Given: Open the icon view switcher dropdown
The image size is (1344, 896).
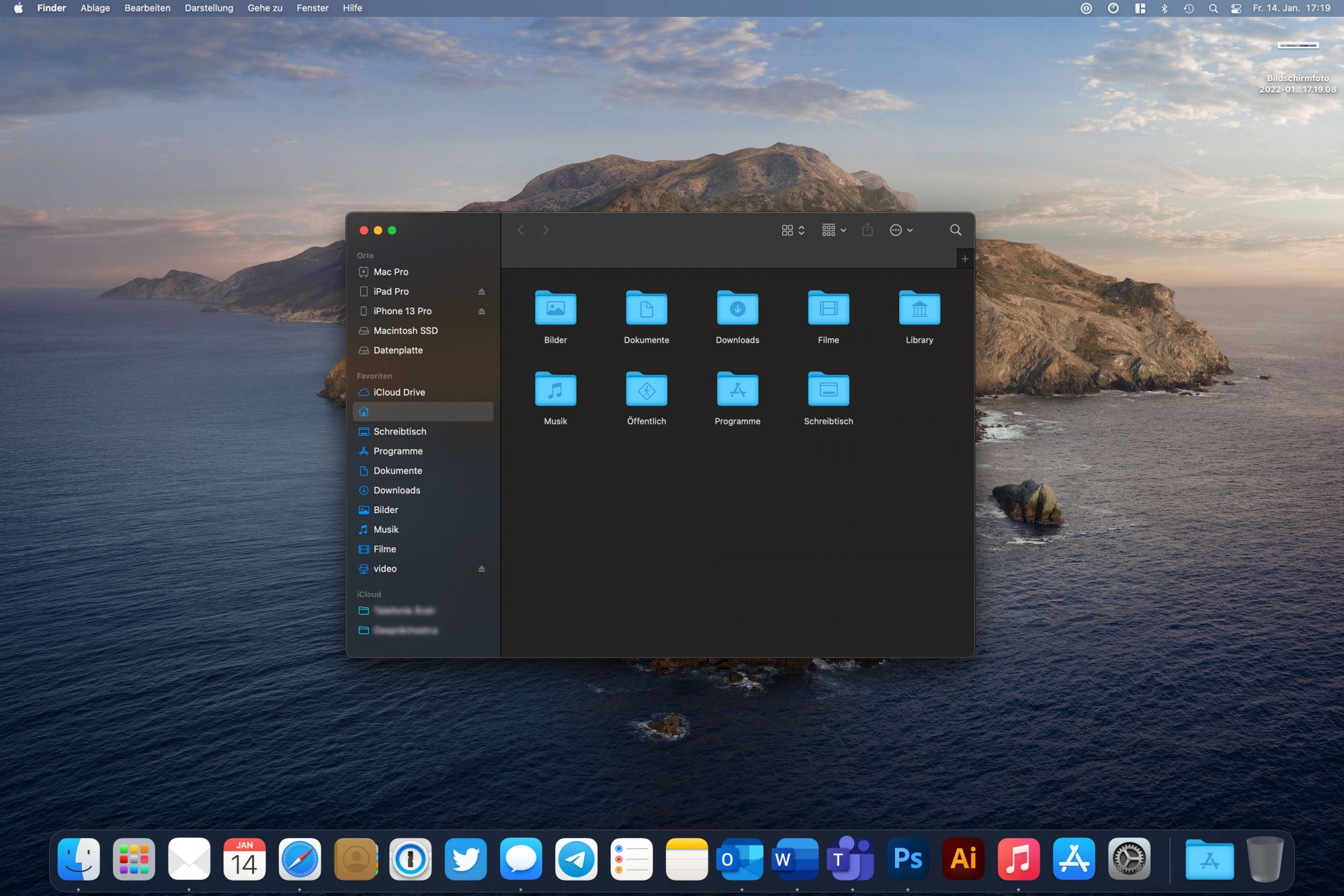Looking at the screenshot, I should pyautogui.click(x=793, y=230).
